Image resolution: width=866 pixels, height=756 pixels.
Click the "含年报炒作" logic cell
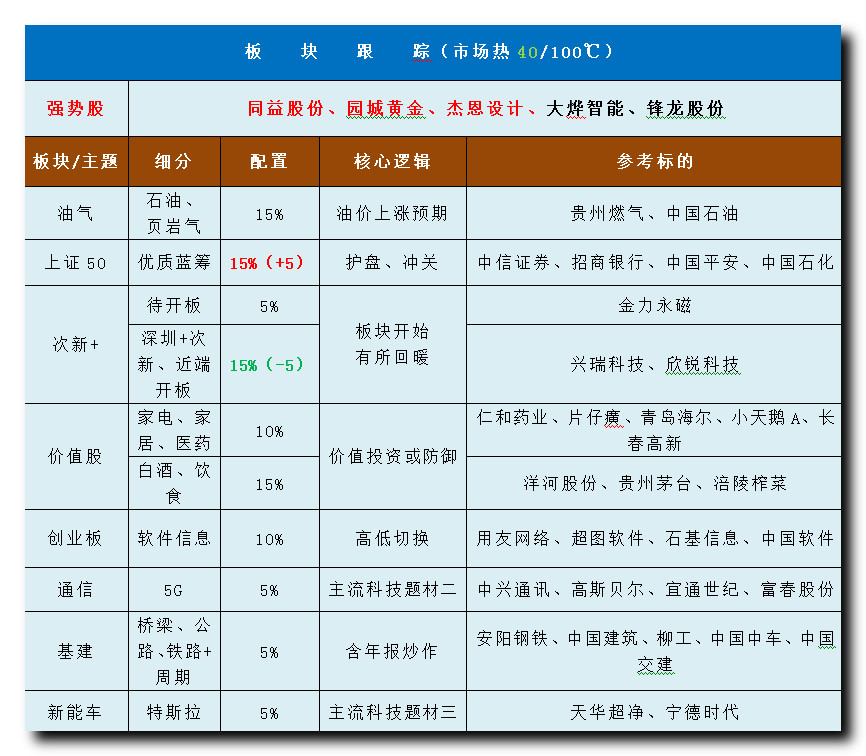393,651
